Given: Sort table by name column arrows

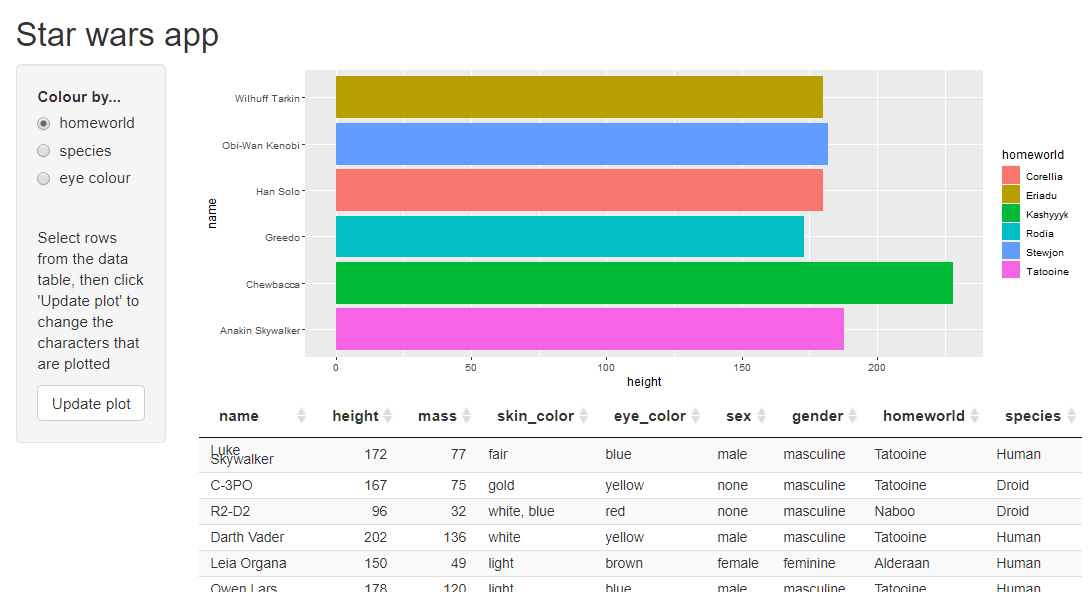Looking at the screenshot, I should click(302, 416).
